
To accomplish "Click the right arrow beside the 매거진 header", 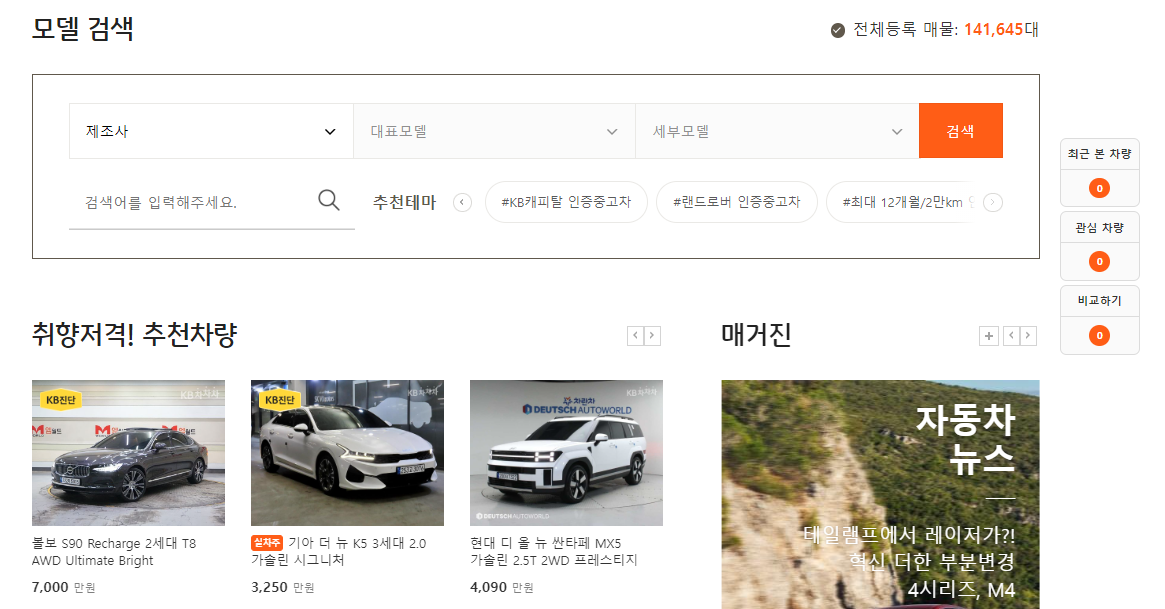I will [1026, 336].
